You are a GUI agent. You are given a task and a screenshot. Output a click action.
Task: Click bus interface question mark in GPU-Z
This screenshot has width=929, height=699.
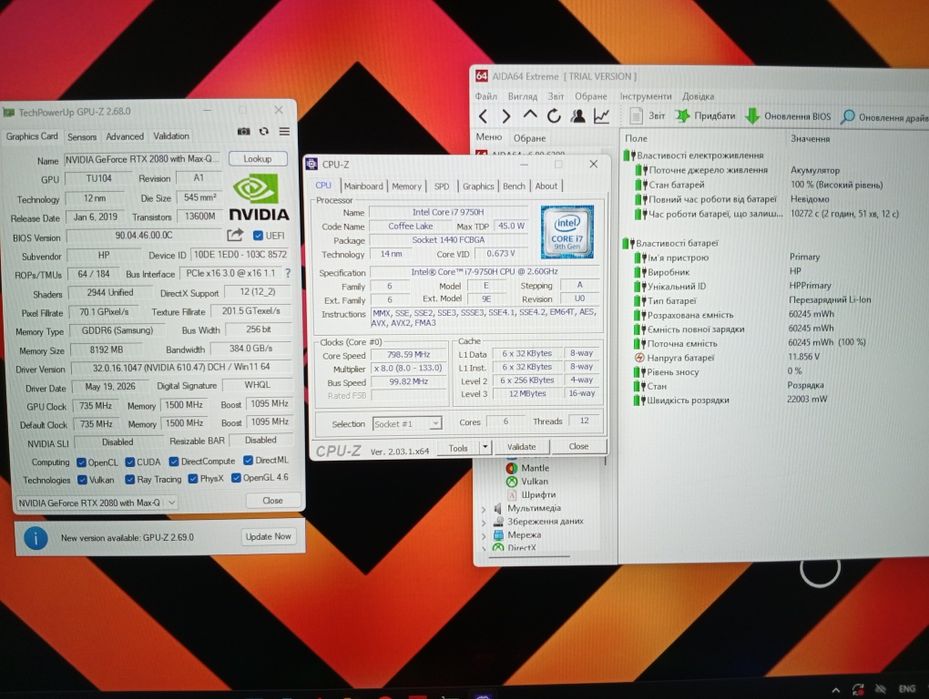[x=288, y=273]
